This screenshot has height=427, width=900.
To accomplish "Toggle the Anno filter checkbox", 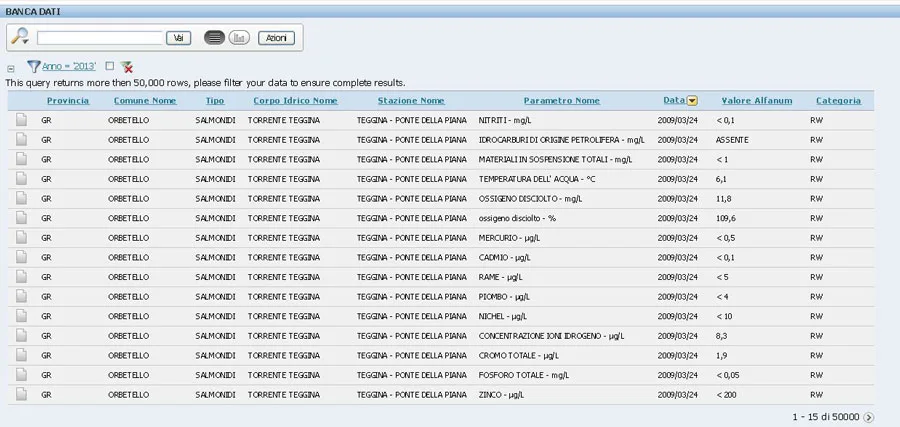I will (110, 66).
